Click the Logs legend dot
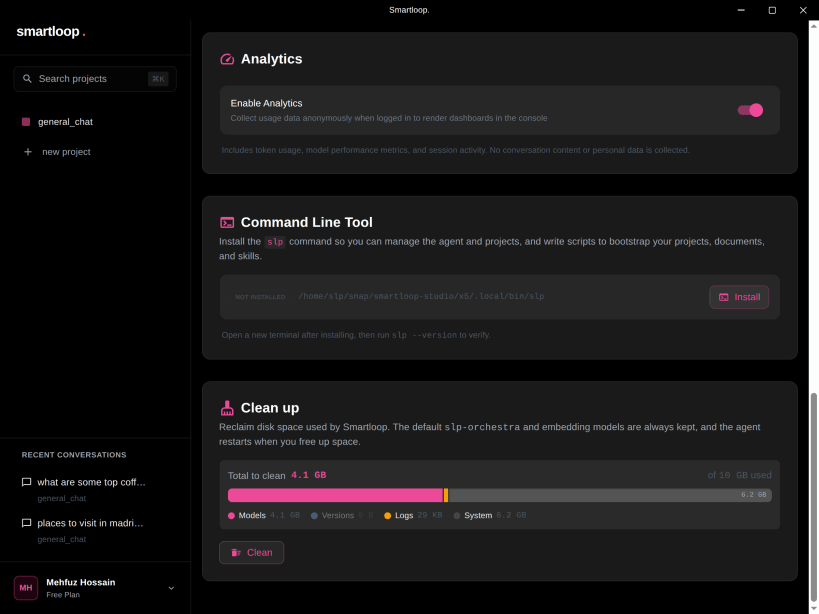This screenshot has width=819, height=614. pyautogui.click(x=388, y=516)
